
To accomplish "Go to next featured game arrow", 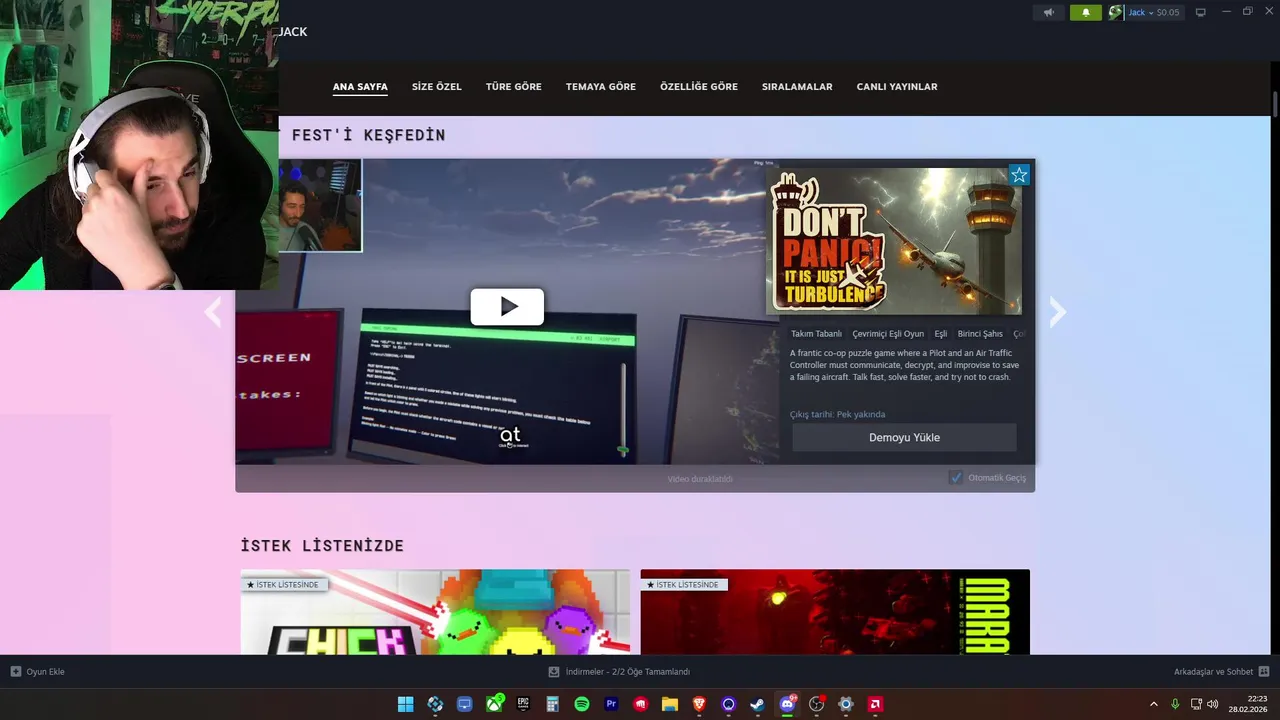I will click(x=1057, y=312).
